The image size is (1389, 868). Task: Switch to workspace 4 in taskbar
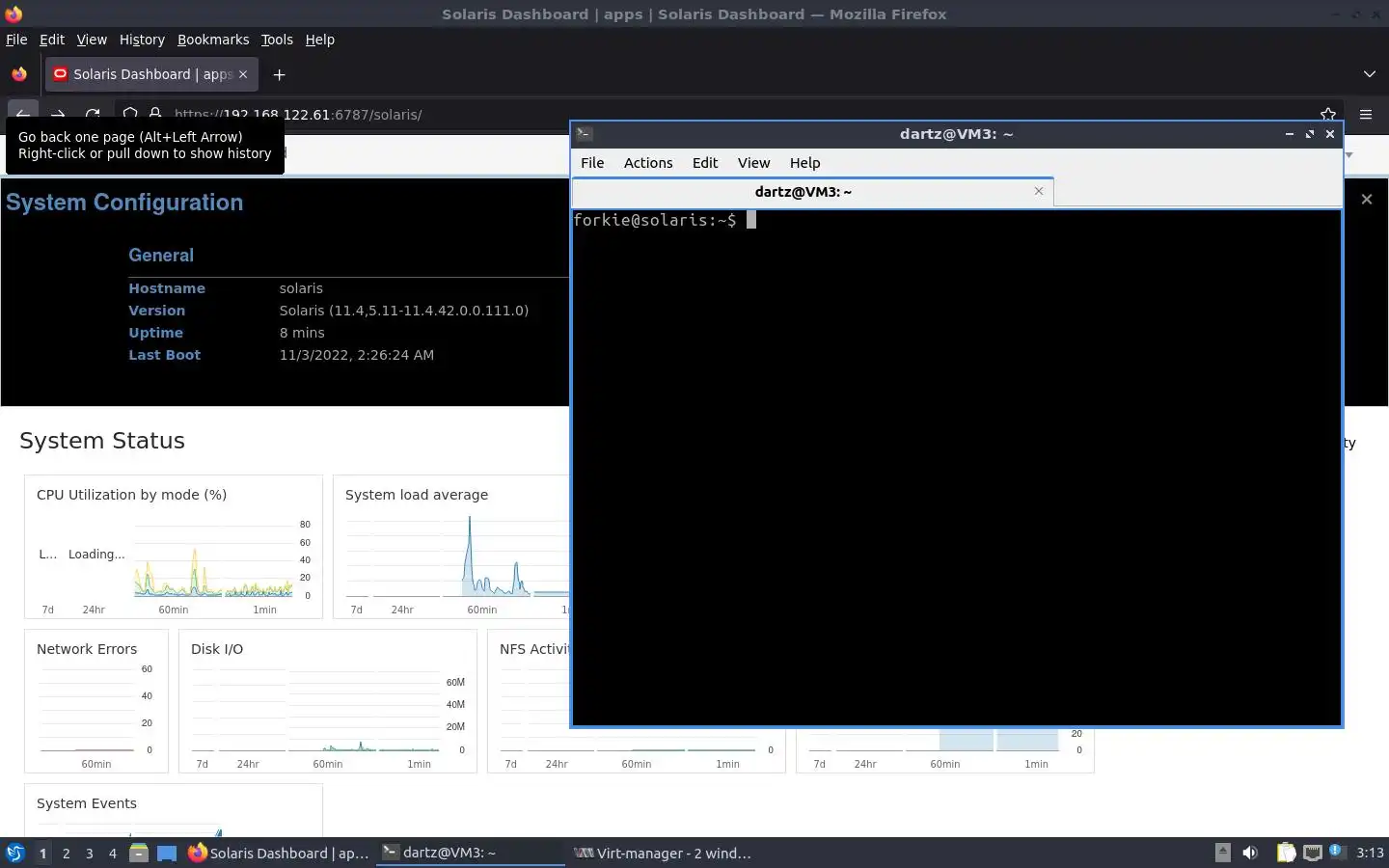point(113,854)
